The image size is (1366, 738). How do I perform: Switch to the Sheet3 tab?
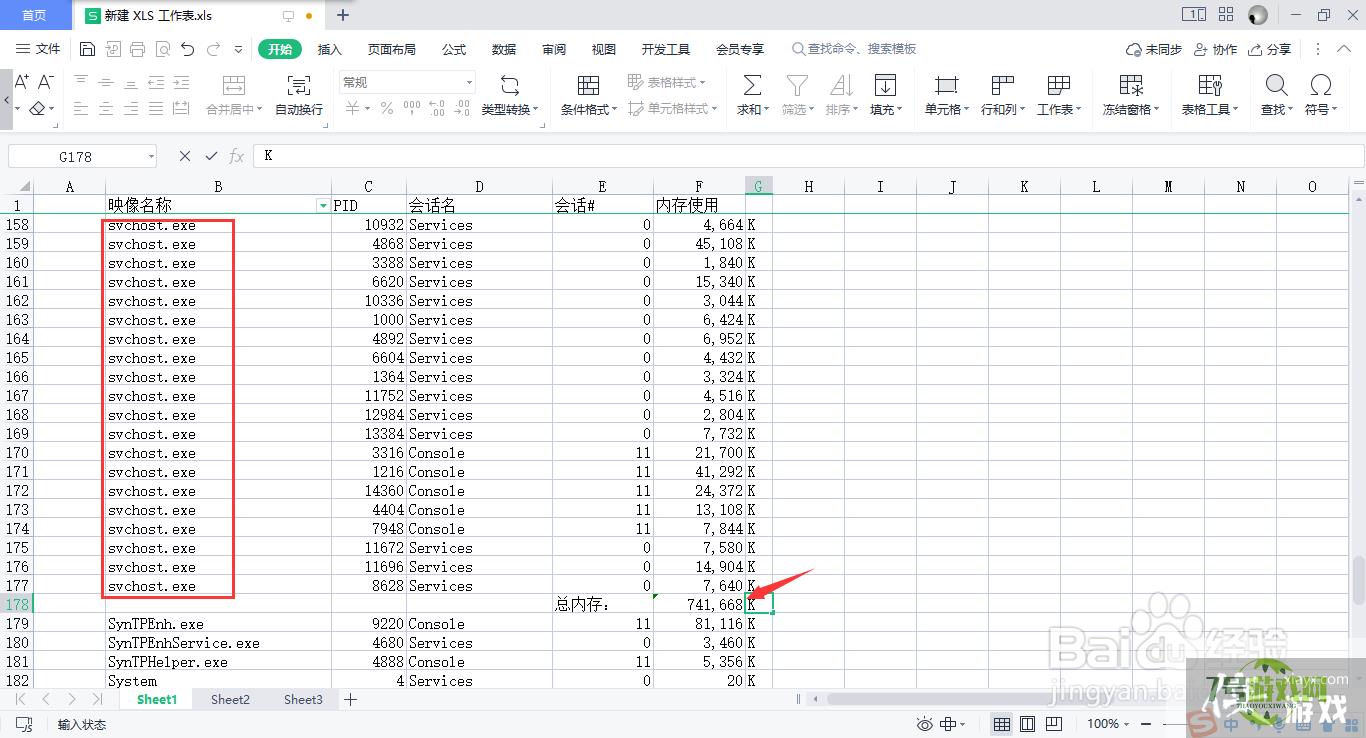(x=303, y=700)
